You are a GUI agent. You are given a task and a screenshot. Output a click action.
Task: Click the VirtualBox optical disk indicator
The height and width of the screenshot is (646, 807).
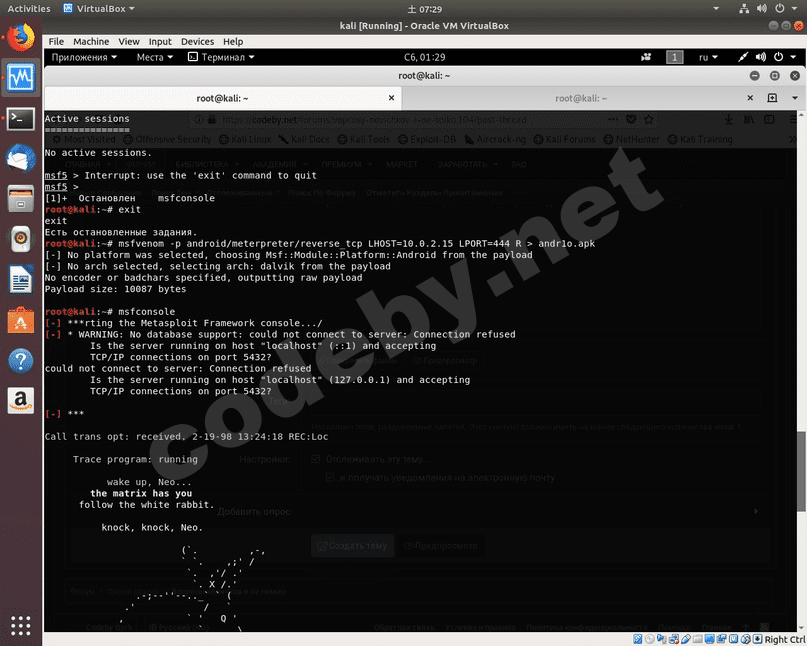pos(650,639)
